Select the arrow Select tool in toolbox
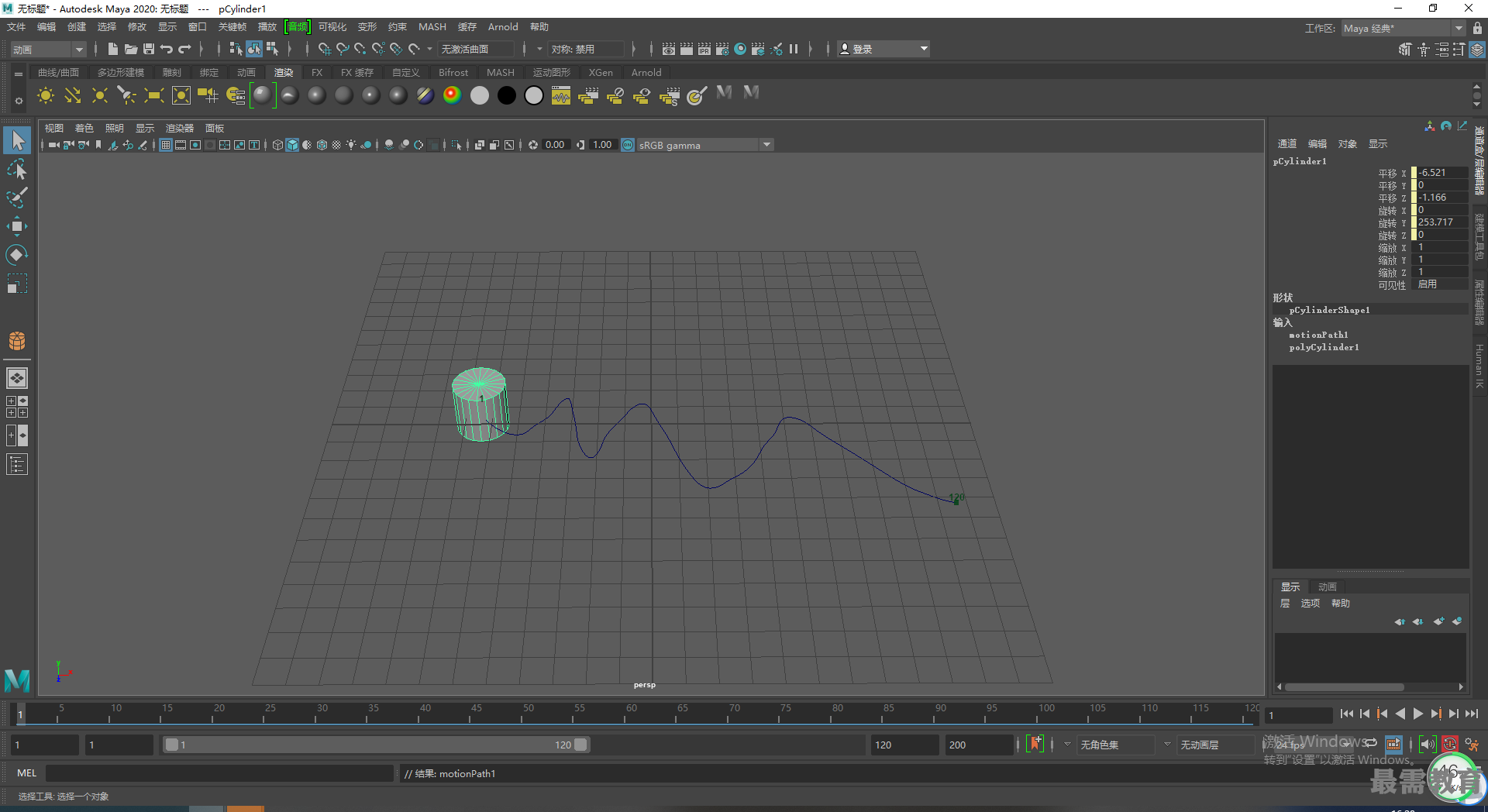The width and height of the screenshot is (1488, 812). click(17, 140)
